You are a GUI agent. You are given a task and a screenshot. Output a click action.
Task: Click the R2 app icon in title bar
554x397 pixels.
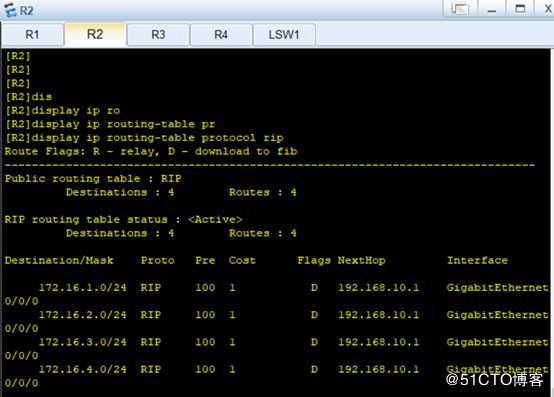[10, 10]
